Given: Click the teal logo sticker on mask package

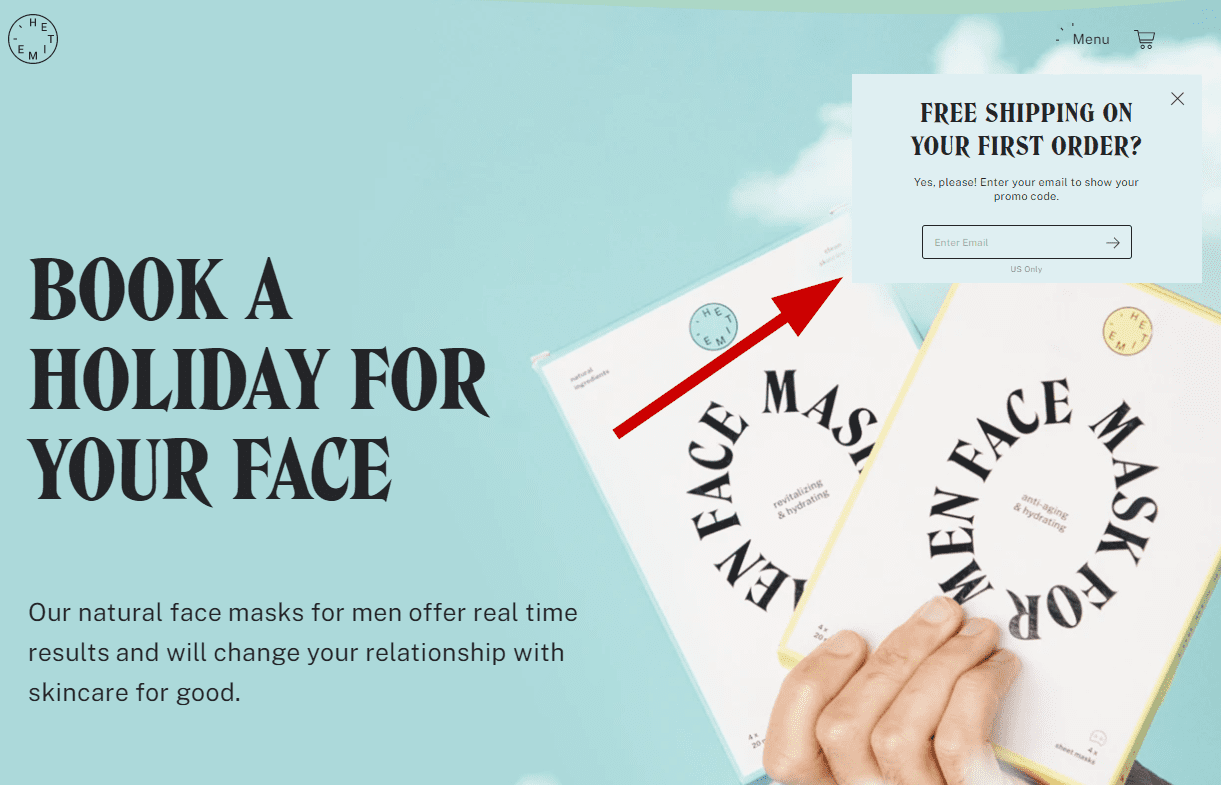Looking at the screenshot, I should click(x=715, y=327).
